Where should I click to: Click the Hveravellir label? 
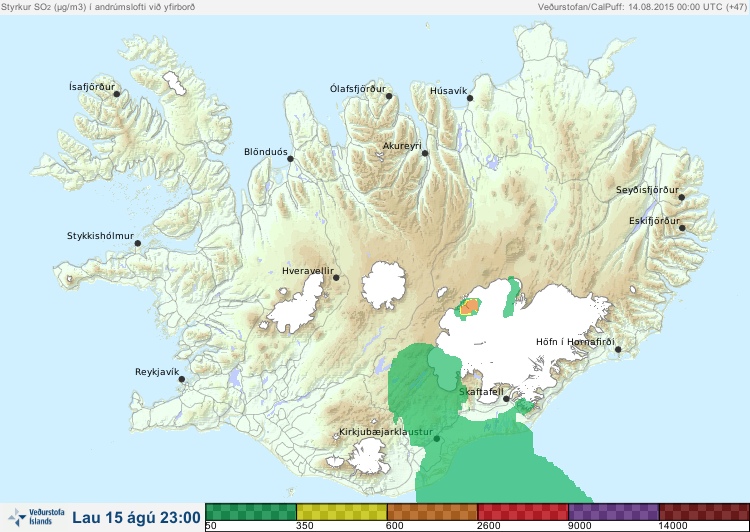click(308, 271)
